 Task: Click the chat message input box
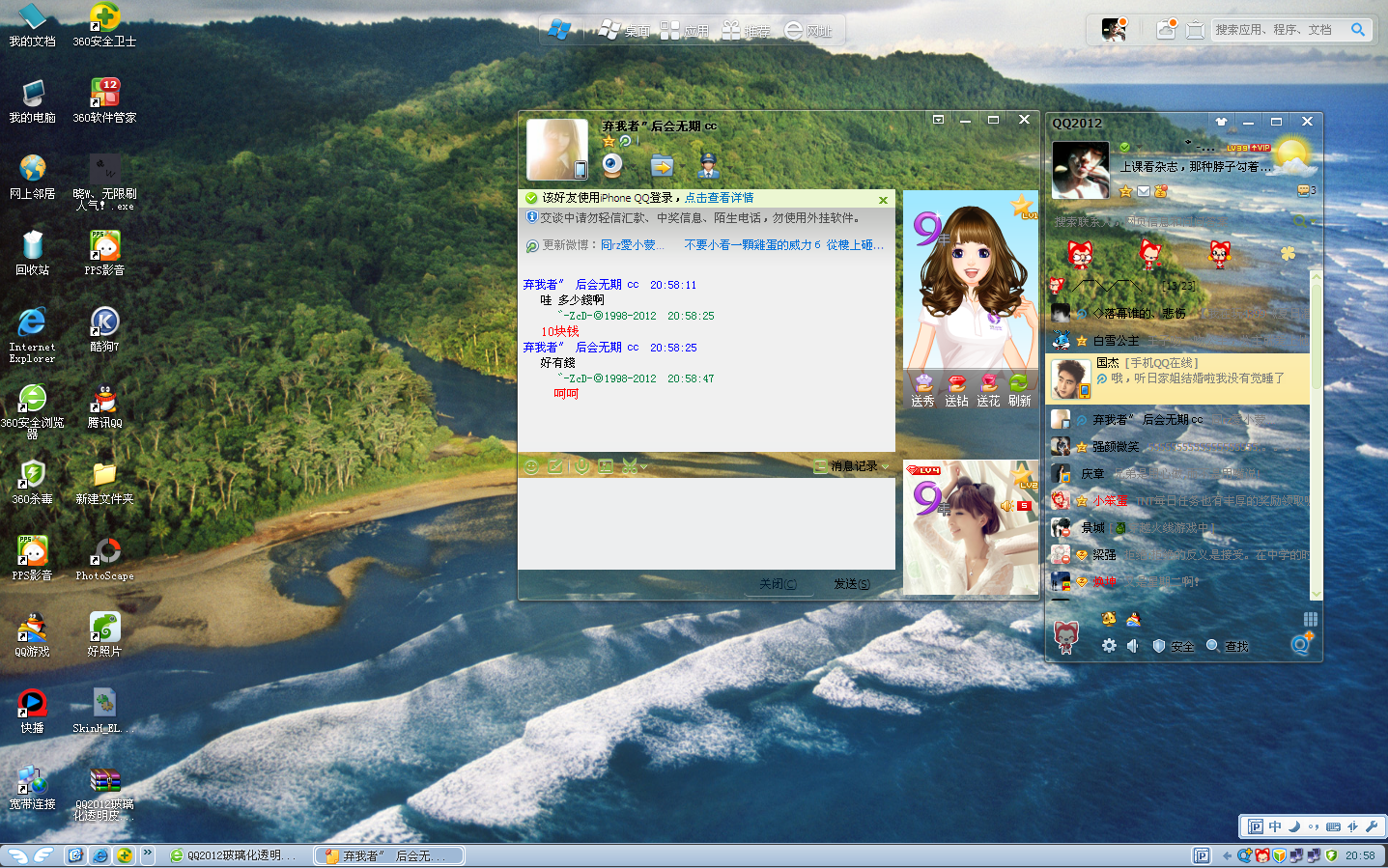706,523
